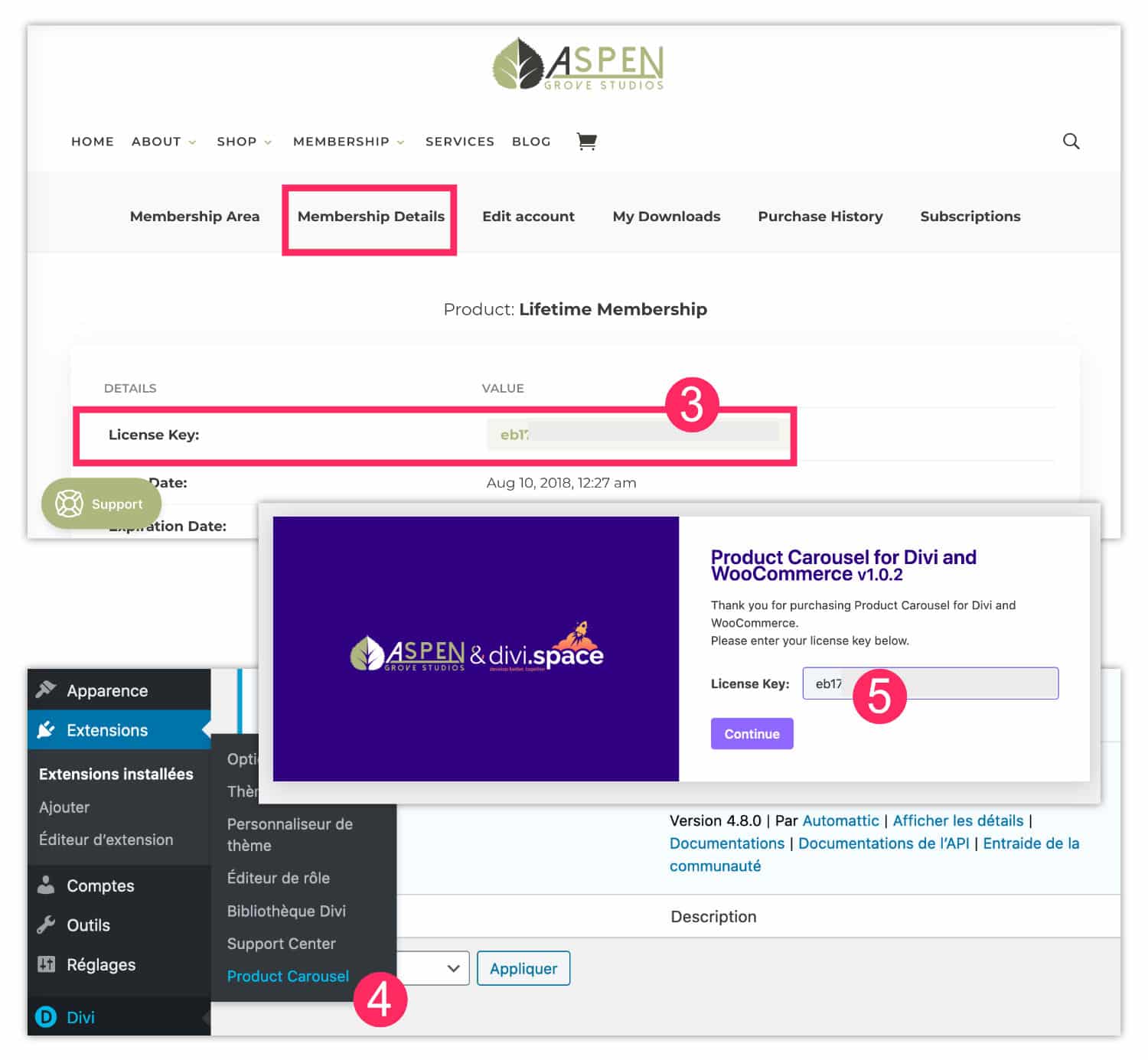Click the Appliquer button
The image size is (1148, 1060).
(523, 968)
